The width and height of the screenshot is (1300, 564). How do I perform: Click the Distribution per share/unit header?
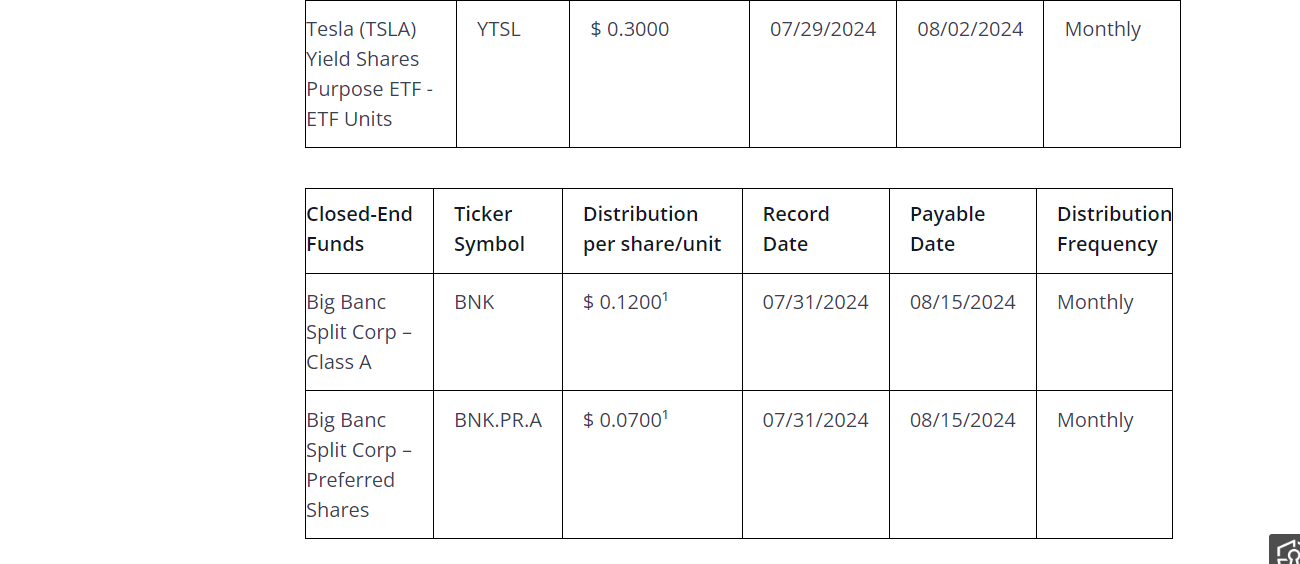point(651,229)
